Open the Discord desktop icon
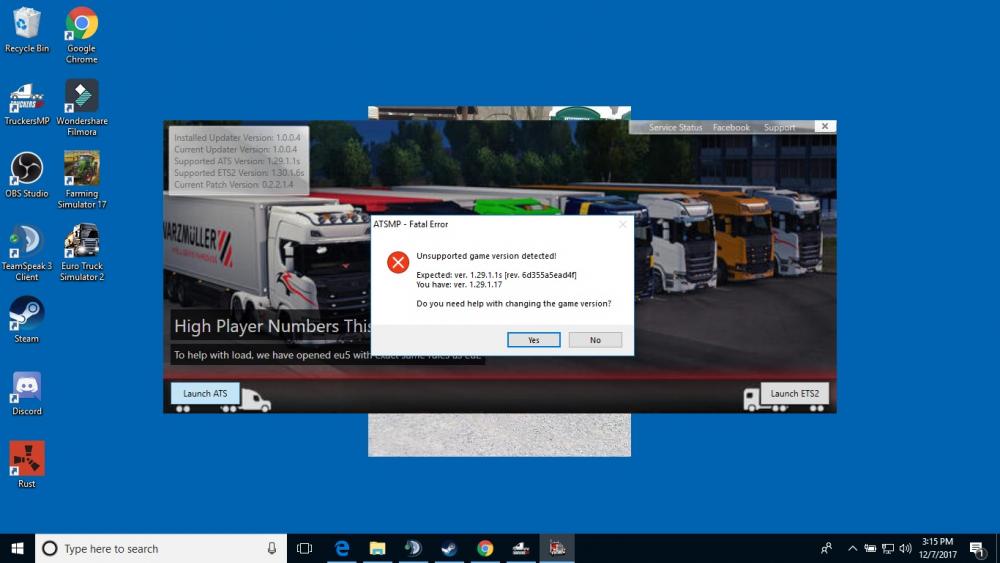The height and width of the screenshot is (563, 1000). tap(27, 388)
